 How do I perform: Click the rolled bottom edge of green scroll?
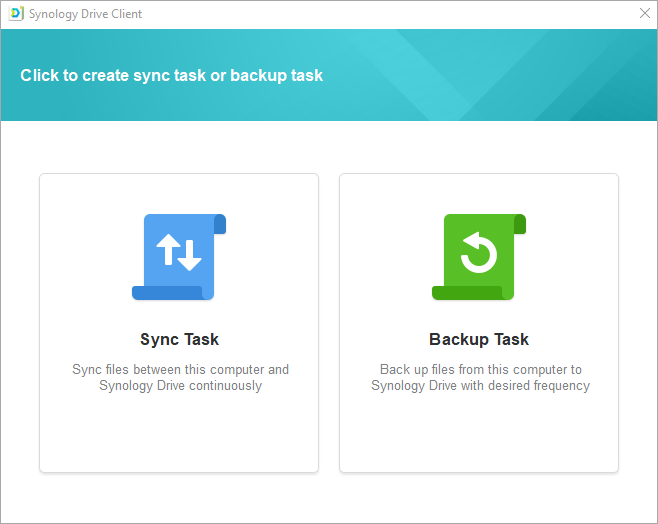pyautogui.click(x=467, y=293)
